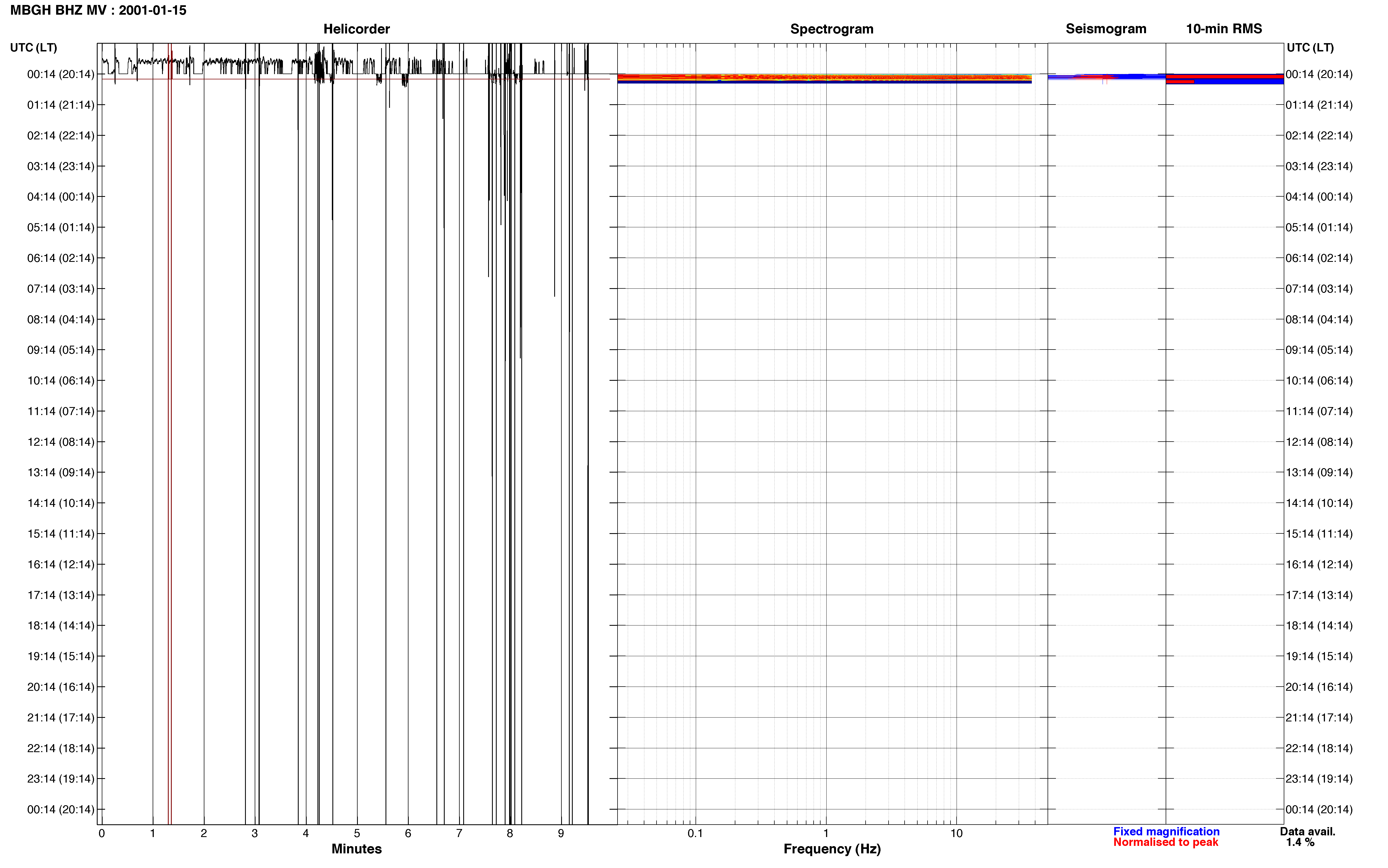1388x868 pixels.
Task: Click the blue RMS bar in 10-min RMS
Action: (x=1238, y=82)
